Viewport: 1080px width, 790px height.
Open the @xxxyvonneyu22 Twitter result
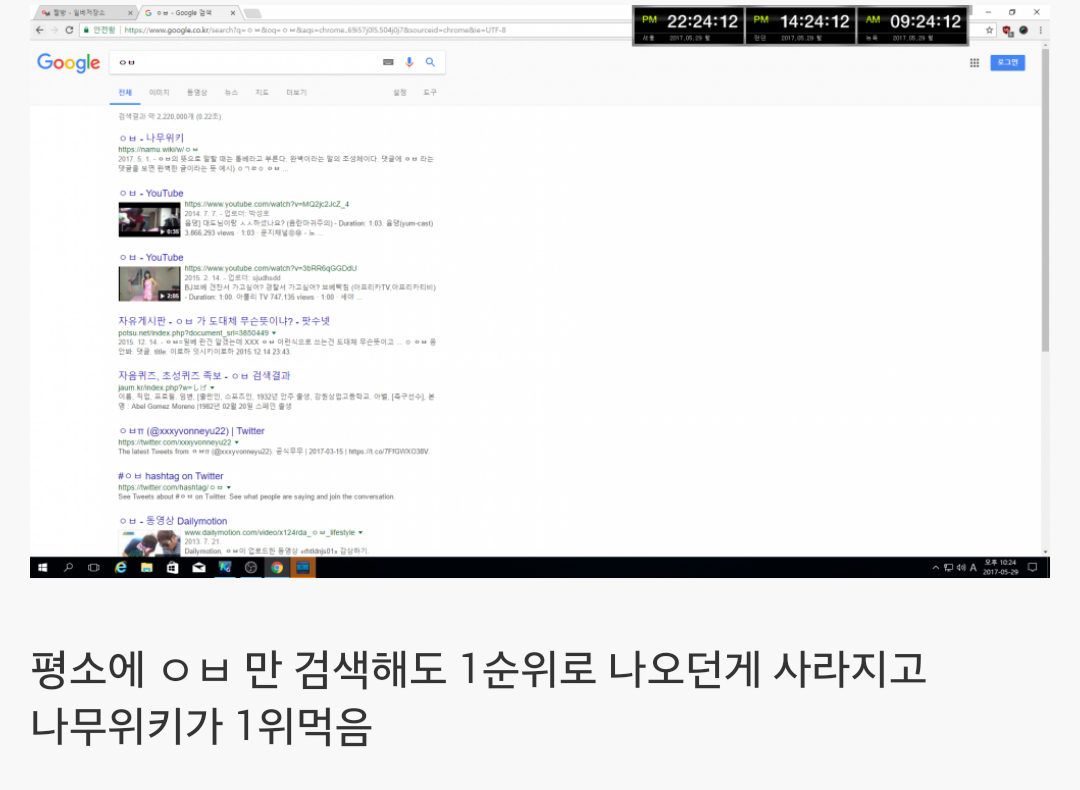coord(191,431)
